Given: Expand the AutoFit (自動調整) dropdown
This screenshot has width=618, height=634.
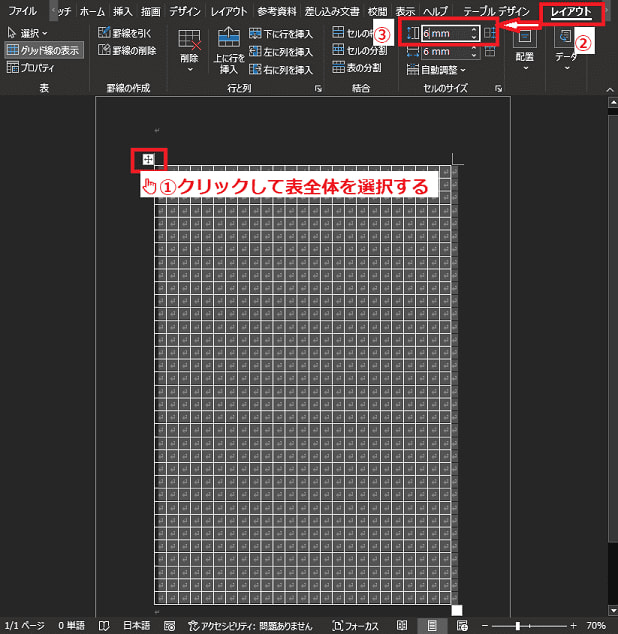Looking at the screenshot, I should pos(443,70).
